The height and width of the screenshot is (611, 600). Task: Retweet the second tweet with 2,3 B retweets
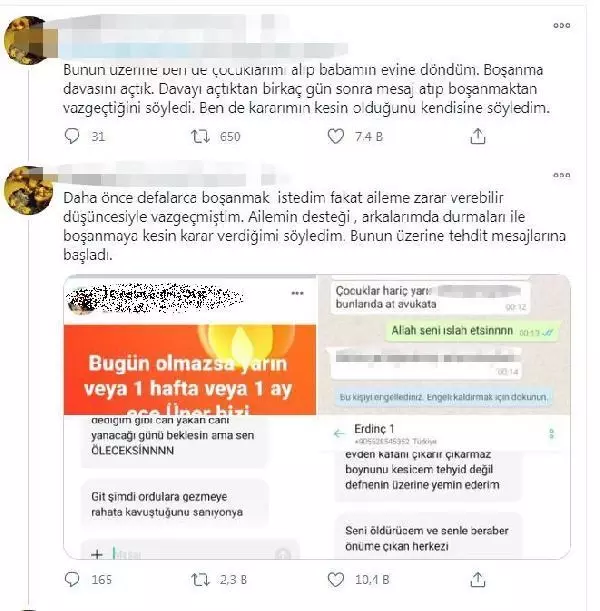[200, 580]
